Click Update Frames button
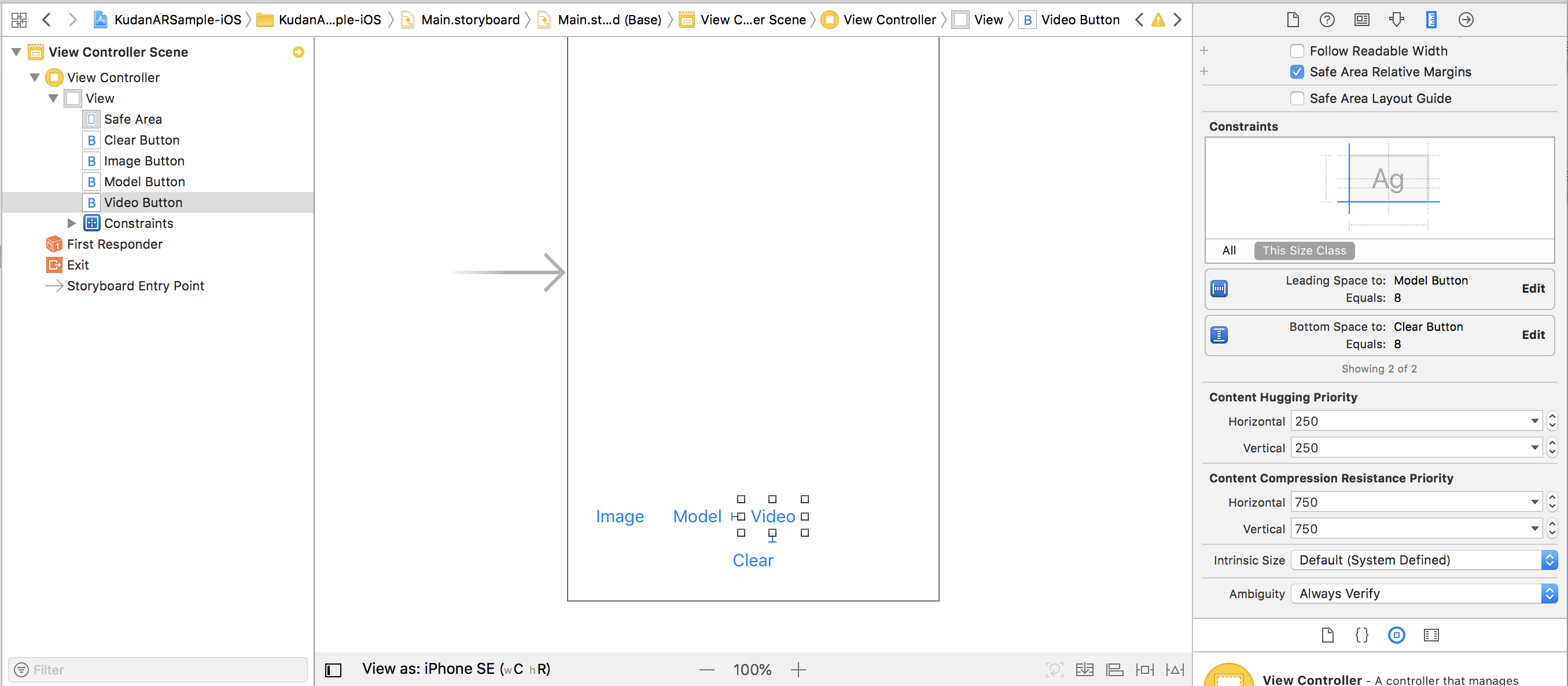Image resolution: width=1568 pixels, height=686 pixels. click(1054, 670)
